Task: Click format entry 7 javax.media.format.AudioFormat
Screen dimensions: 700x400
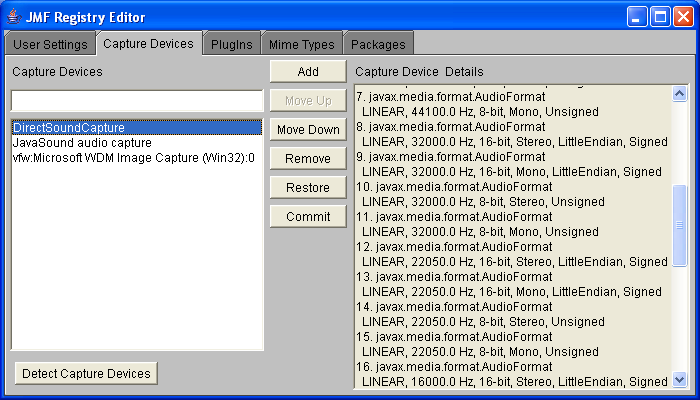Action: 451,96
